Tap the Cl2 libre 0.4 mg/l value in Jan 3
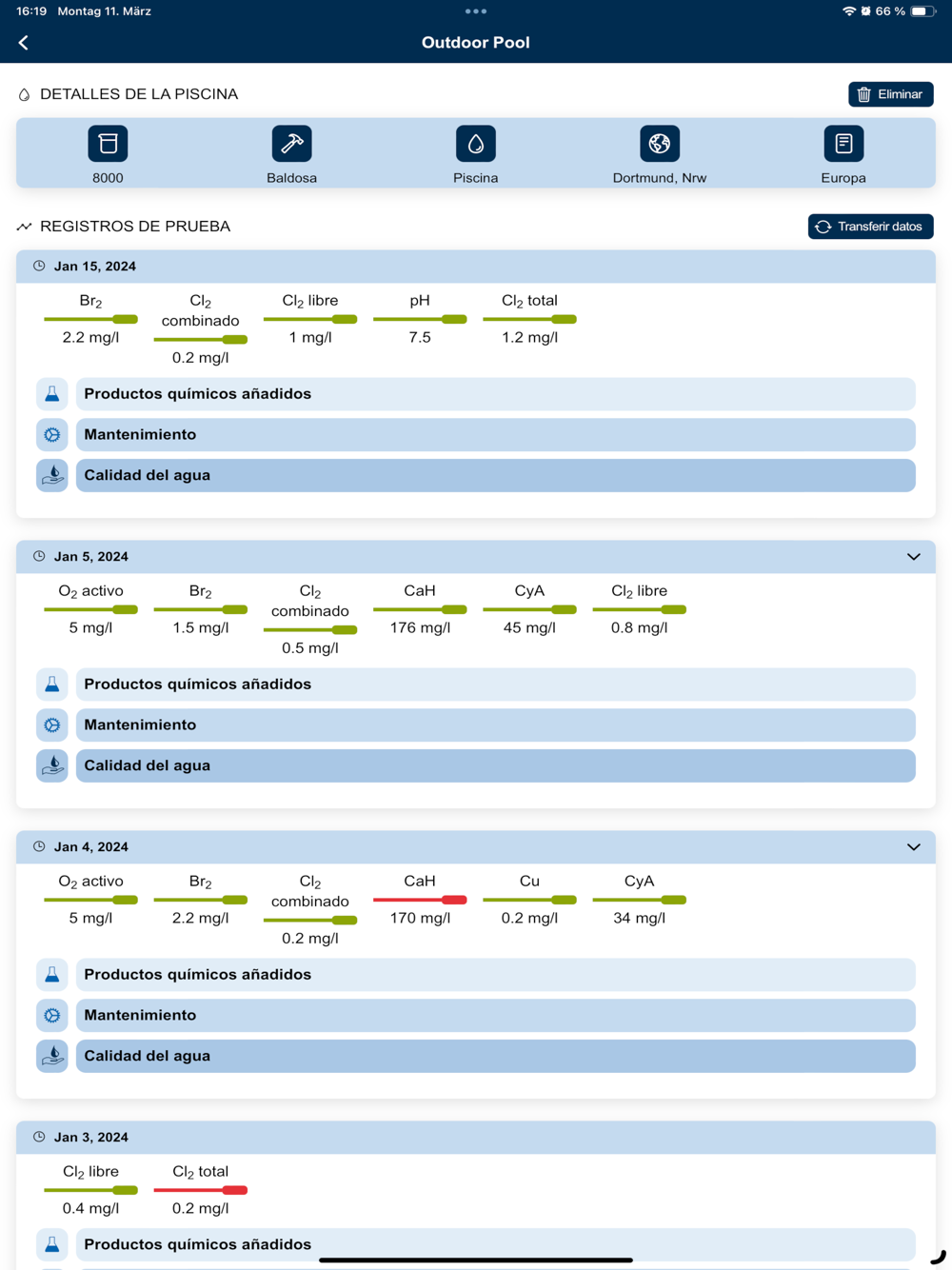The image size is (952, 1270). 90,1209
